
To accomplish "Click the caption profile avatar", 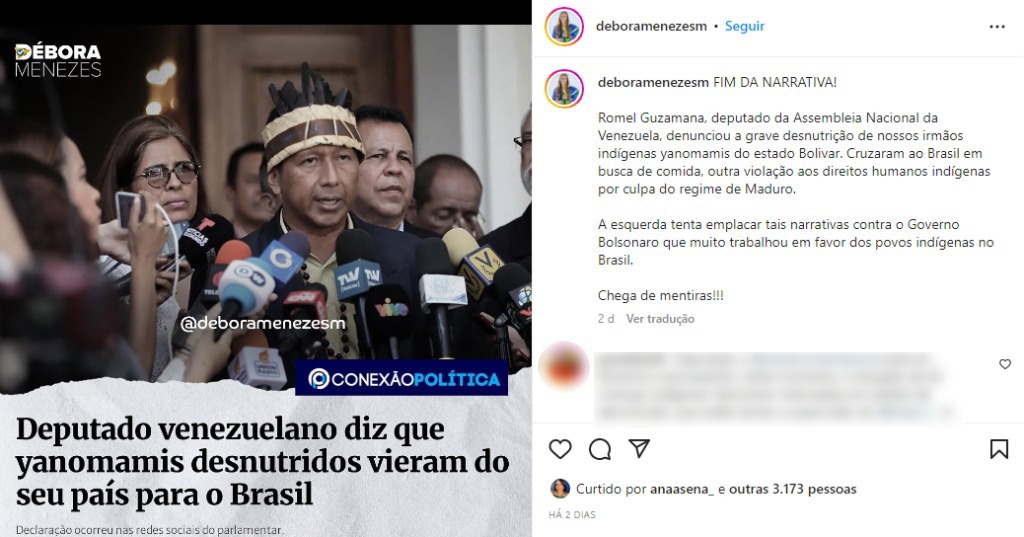I will (564, 88).
